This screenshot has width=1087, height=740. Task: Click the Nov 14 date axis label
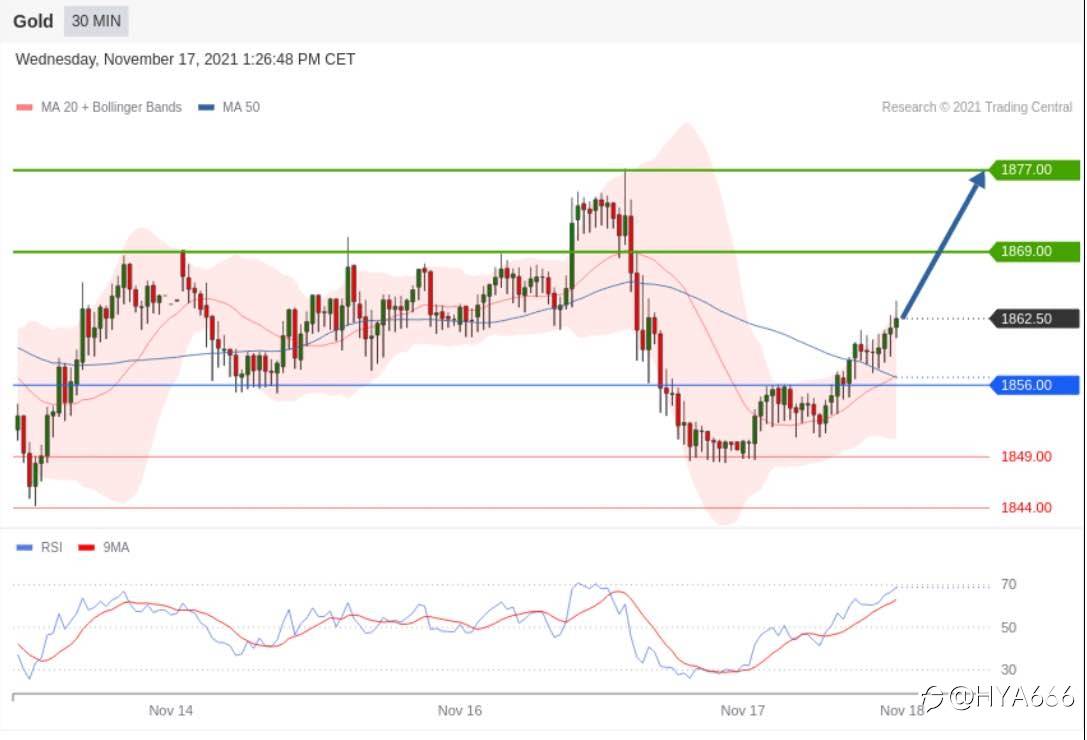pos(171,710)
